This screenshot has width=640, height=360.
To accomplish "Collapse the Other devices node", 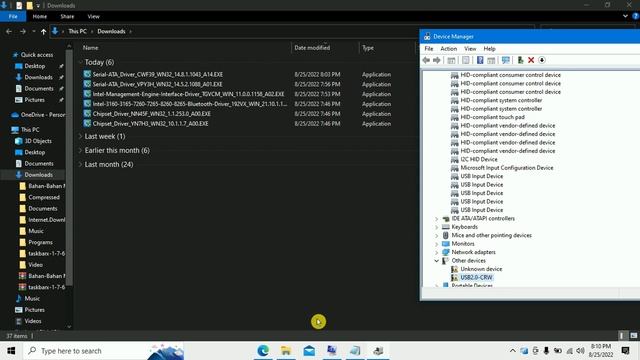I will coord(436,261).
